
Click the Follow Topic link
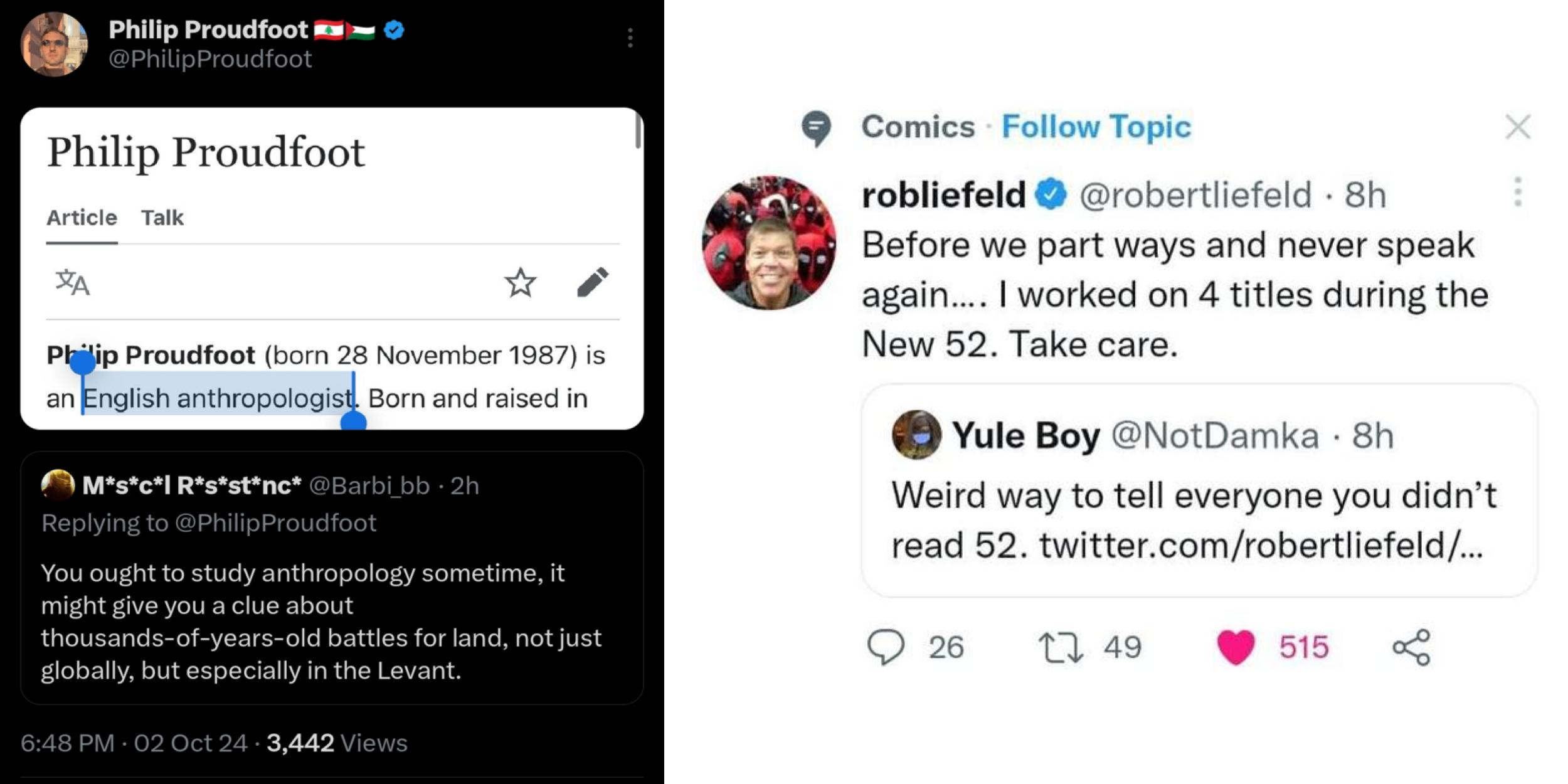(1096, 127)
